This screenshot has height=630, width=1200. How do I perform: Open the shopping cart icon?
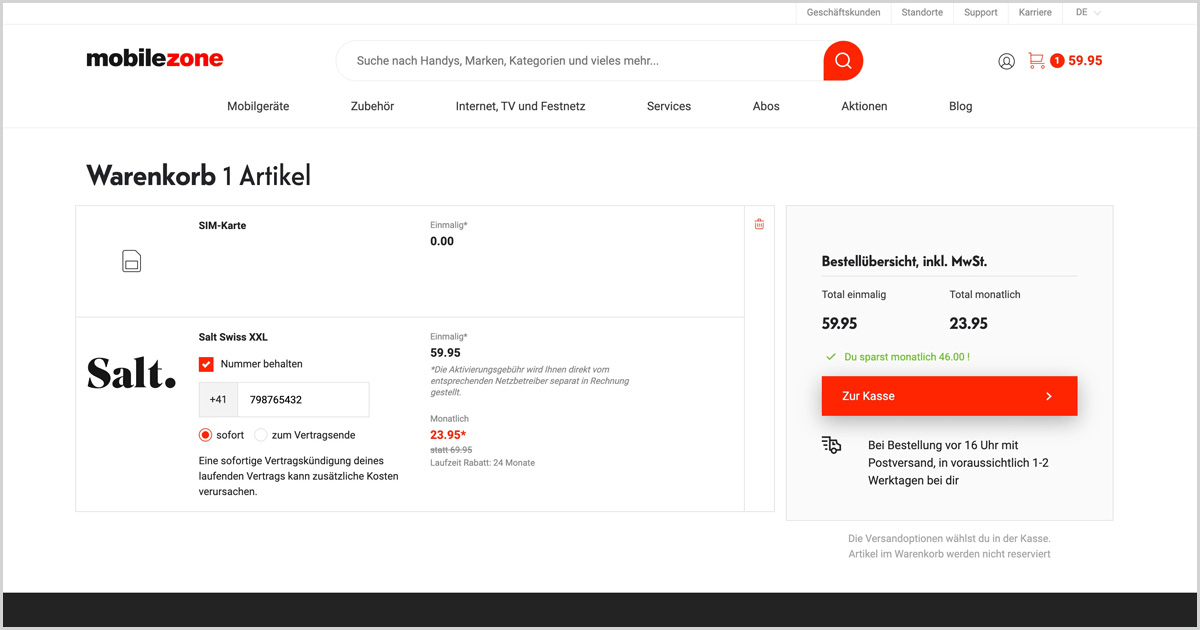pos(1036,61)
